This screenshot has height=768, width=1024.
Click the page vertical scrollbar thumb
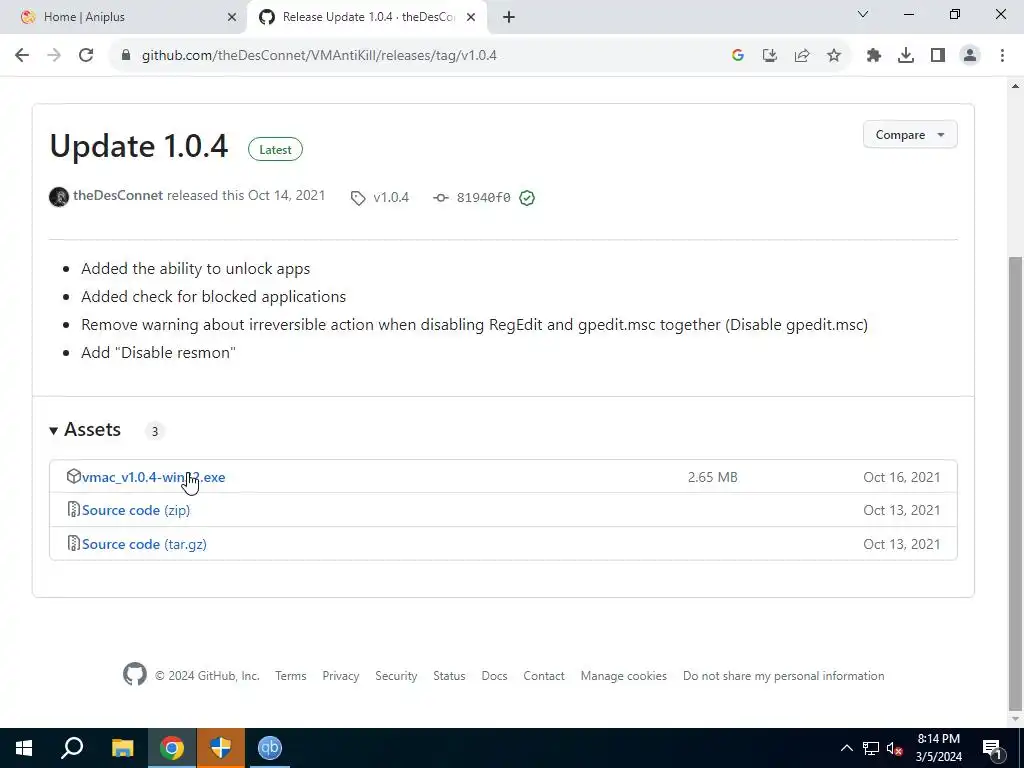tap(1016, 483)
